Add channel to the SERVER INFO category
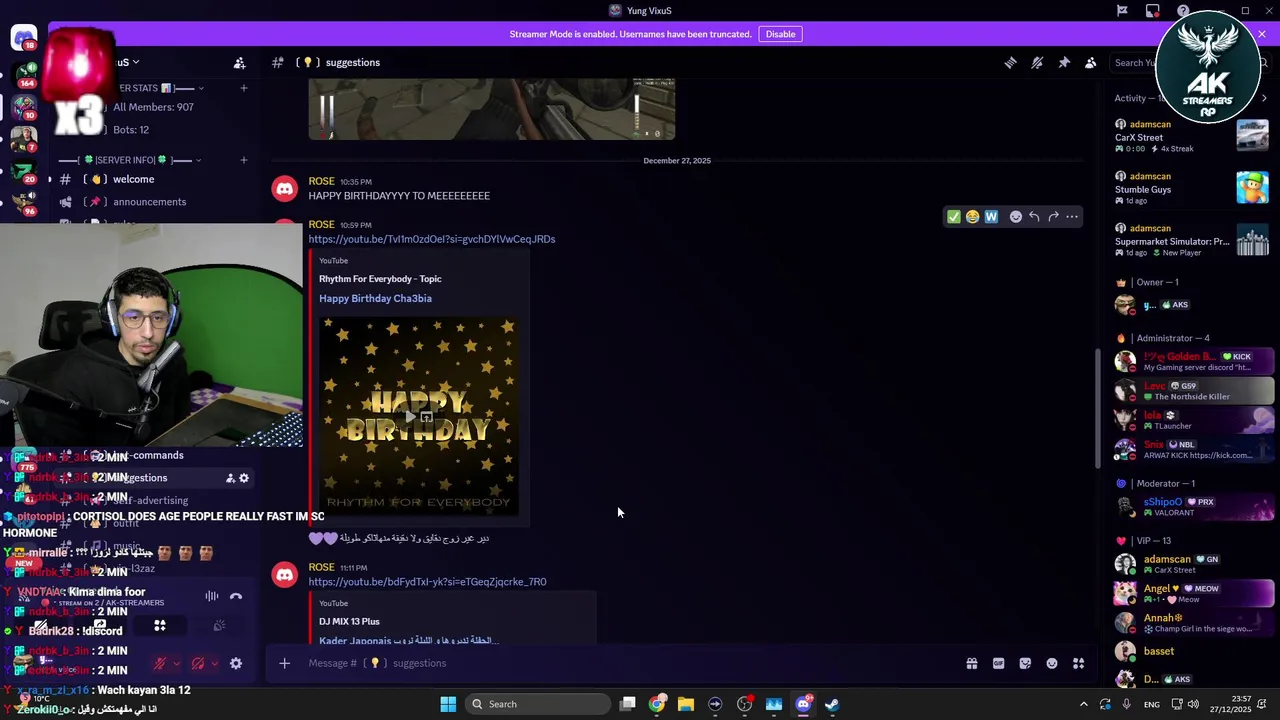Image resolution: width=1280 pixels, height=720 pixels. pyautogui.click(x=244, y=160)
